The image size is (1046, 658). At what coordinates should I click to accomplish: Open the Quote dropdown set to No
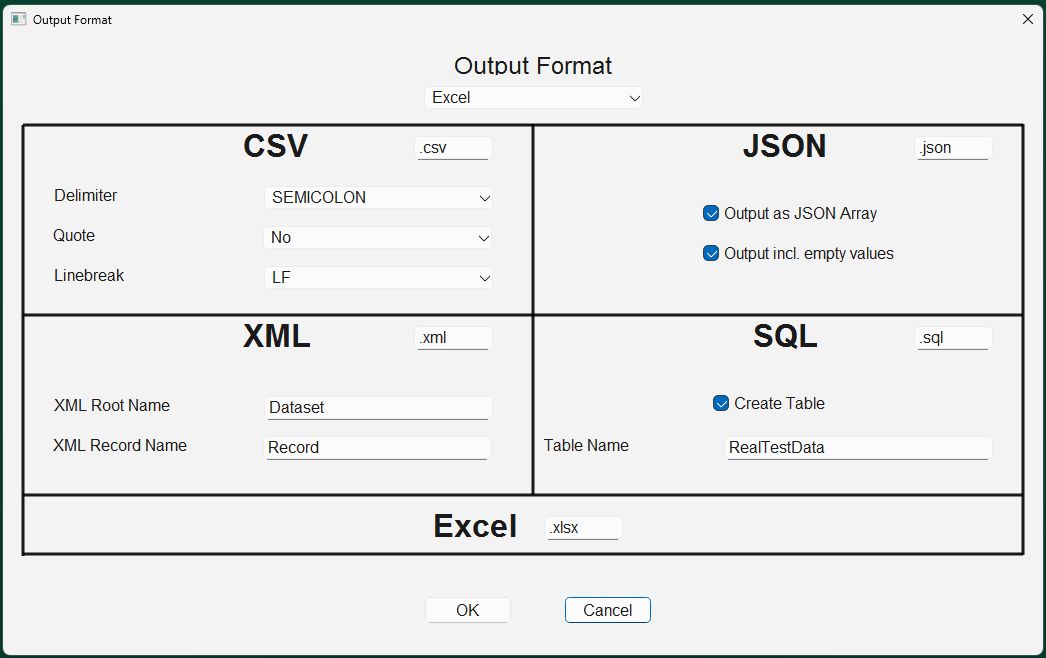pyautogui.click(x=378, y=238)
